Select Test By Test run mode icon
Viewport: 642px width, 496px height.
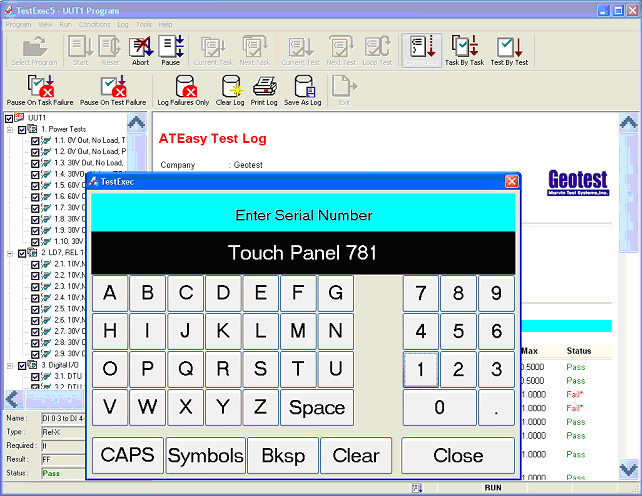(x=509, y=49)
